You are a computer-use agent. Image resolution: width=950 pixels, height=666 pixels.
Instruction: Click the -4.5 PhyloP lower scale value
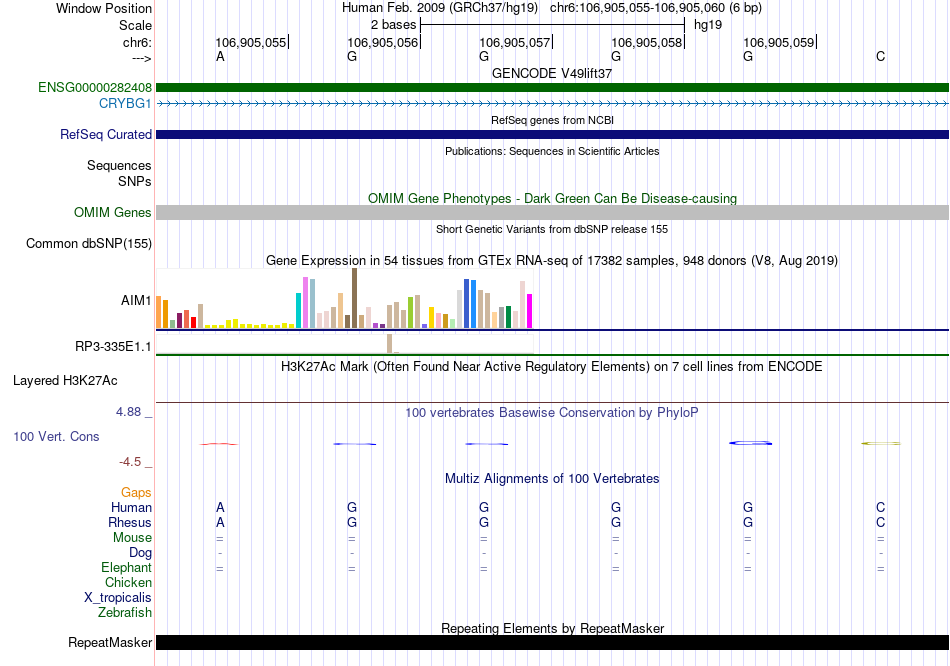pos(130,462)
